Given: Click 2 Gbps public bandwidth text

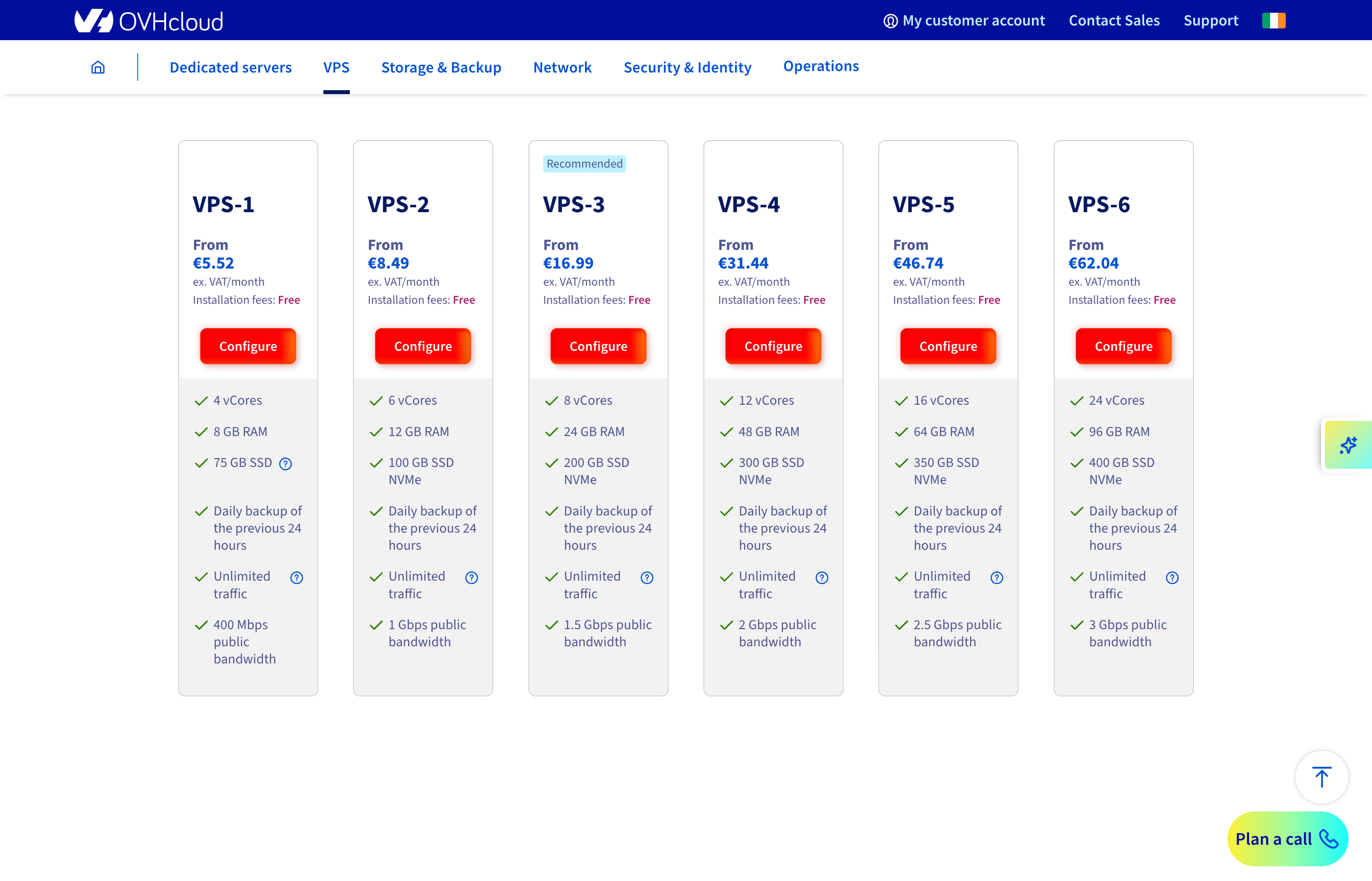Looking at the screenshot, I should (x=778, y=633).
